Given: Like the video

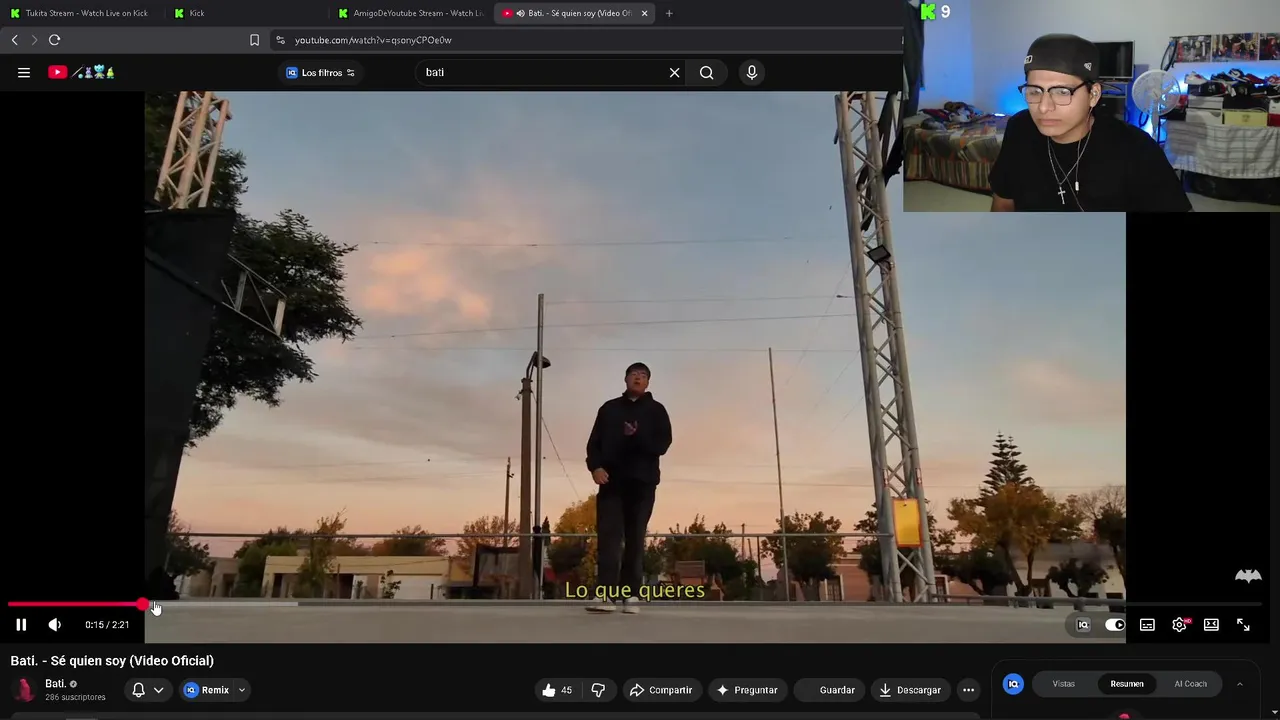Looking at the screenshot, I should (x=557, y=690).
